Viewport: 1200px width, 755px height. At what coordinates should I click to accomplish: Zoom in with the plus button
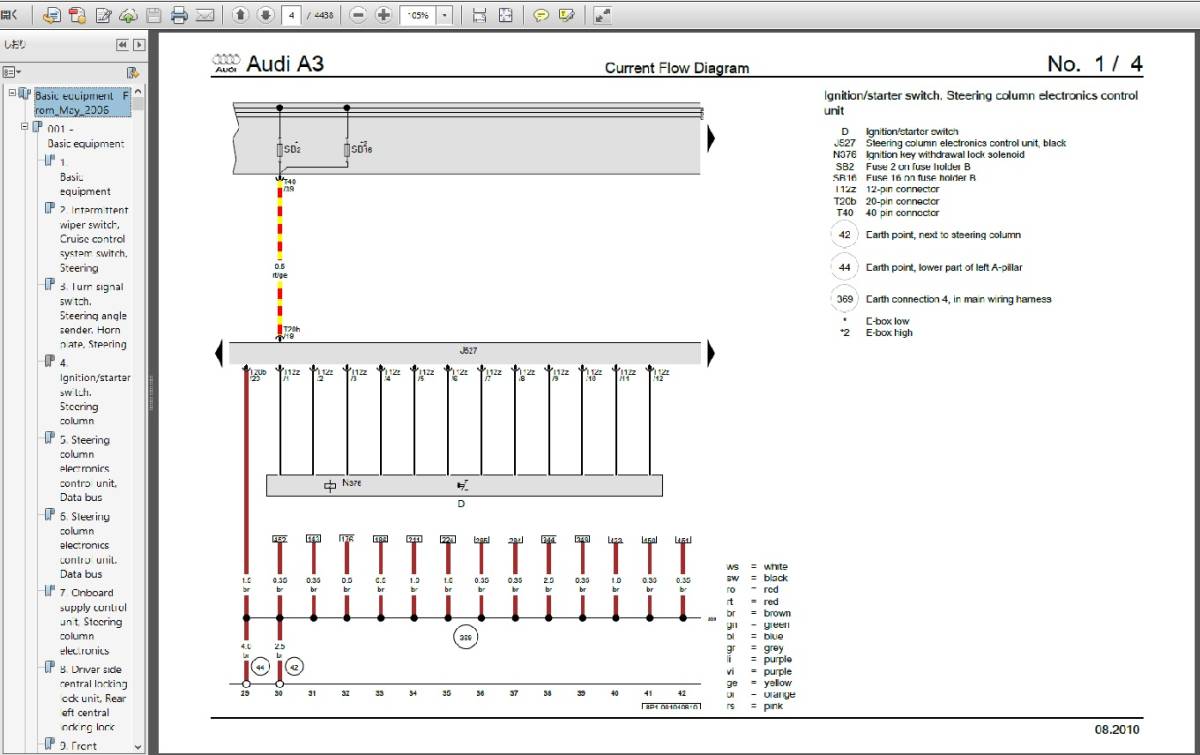383,15
